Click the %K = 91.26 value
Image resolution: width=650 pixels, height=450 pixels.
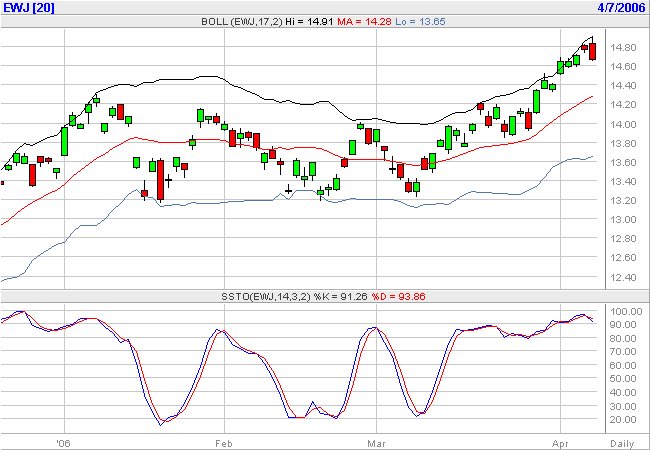(x=340, y=297)
